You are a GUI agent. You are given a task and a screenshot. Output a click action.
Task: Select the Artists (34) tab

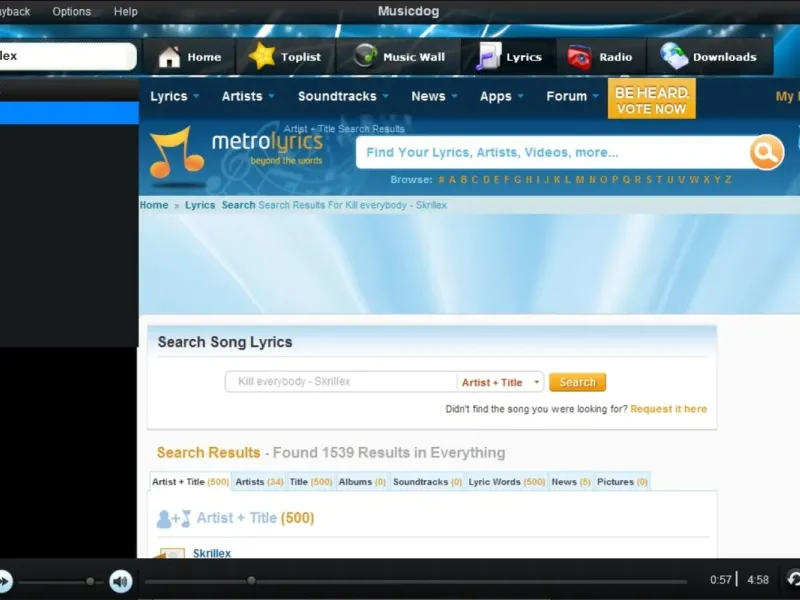pos(259,482)
